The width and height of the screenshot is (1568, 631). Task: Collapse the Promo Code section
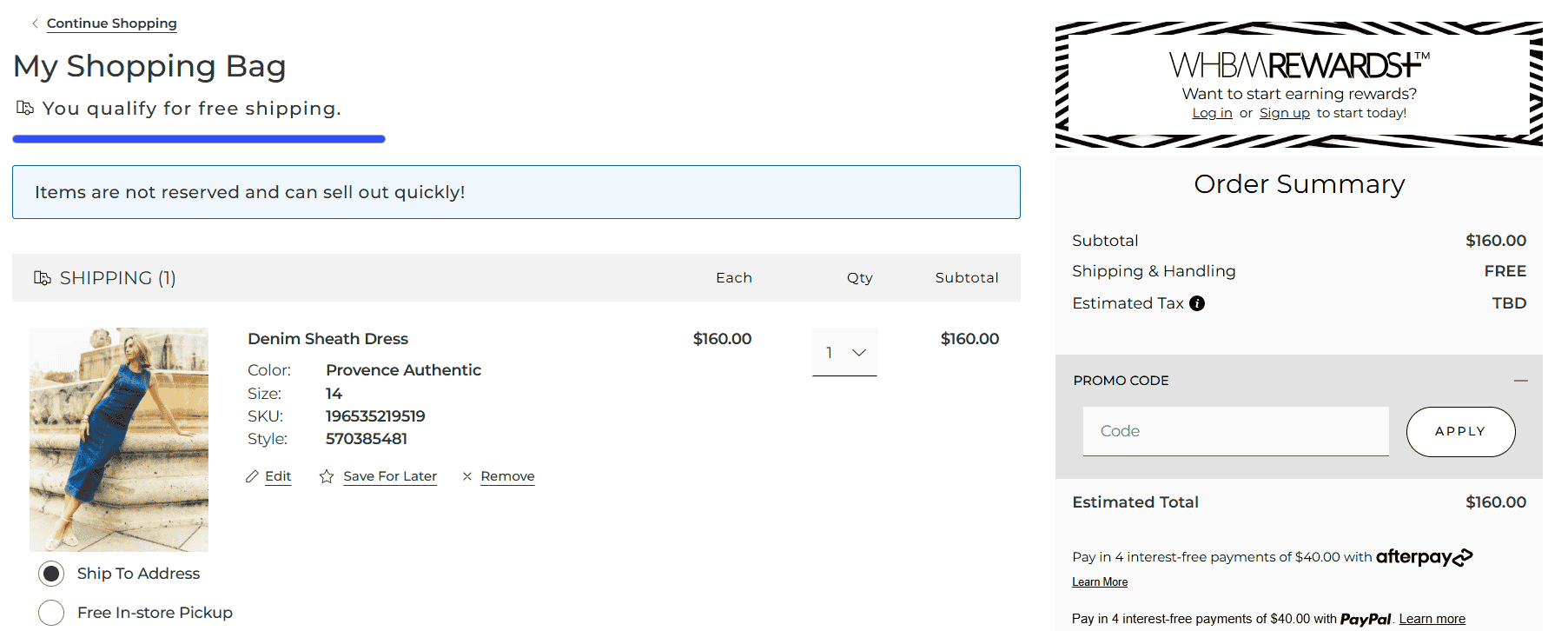[1520, 381]
